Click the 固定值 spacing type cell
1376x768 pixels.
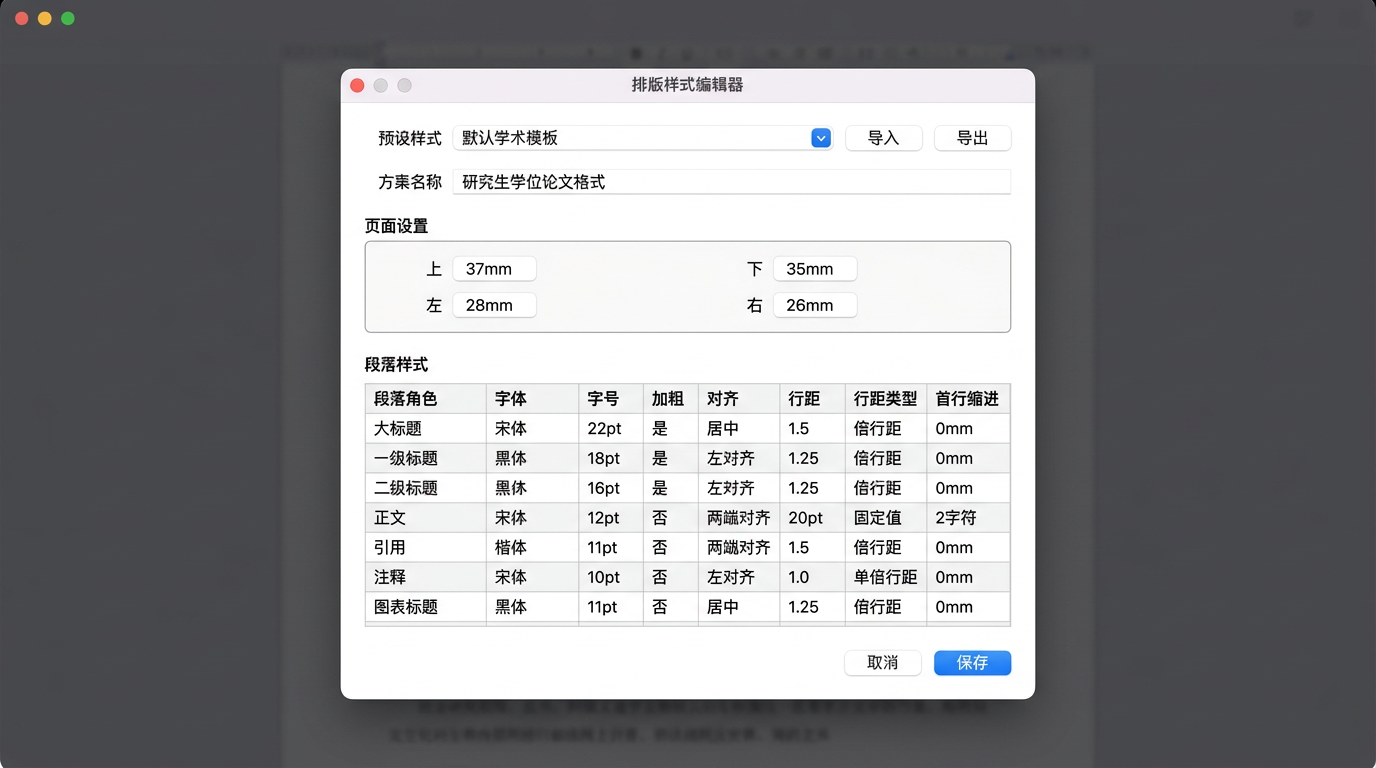tap(886, 518)
